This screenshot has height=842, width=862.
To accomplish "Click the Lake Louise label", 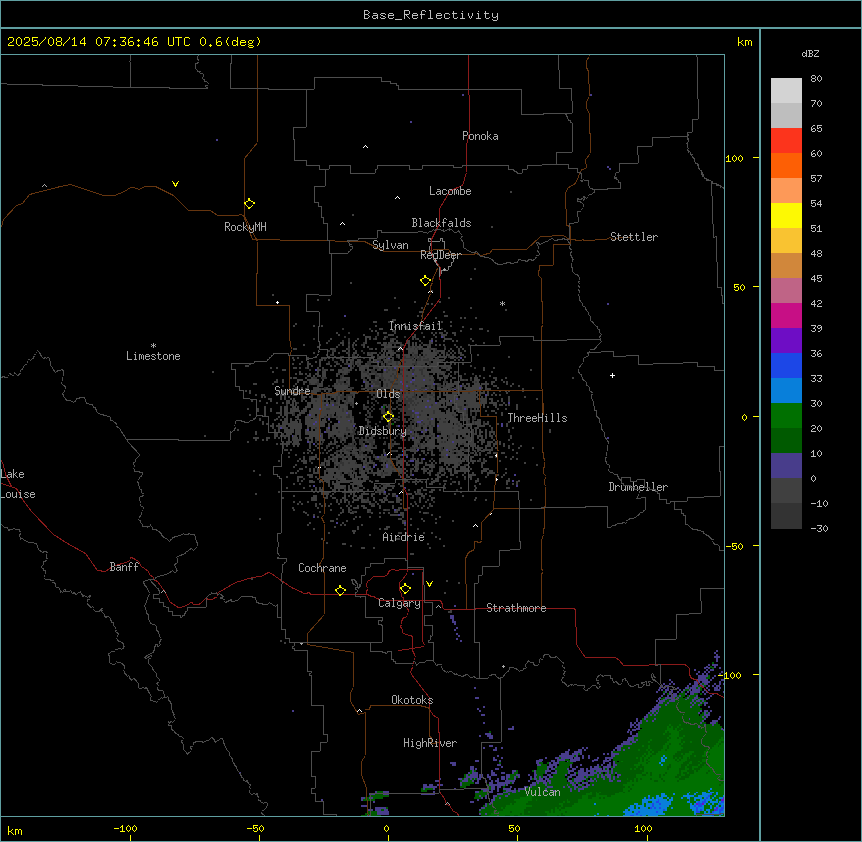I will [18, 484].
